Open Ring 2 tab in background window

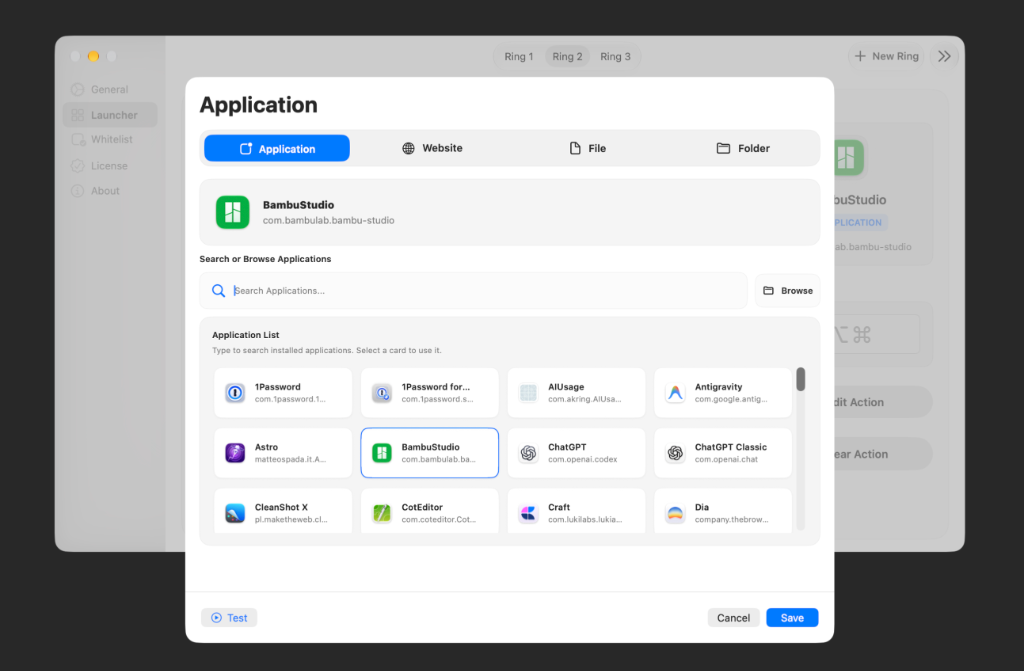click(x=567, y=56)
